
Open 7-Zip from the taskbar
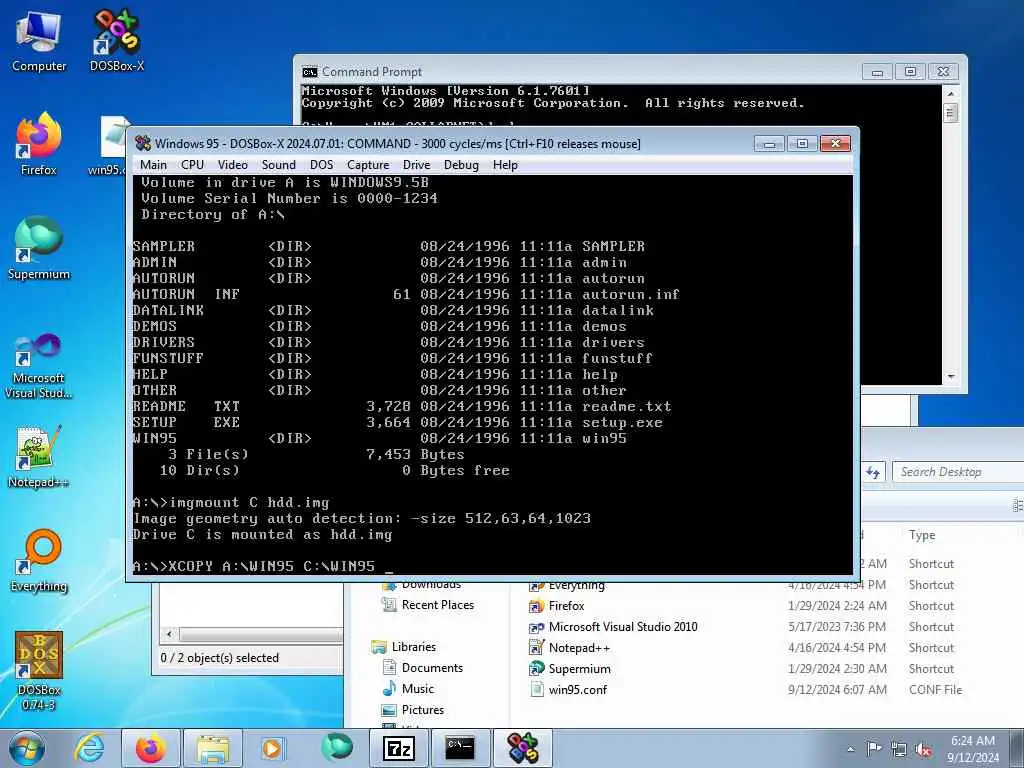click(x=398, y=748)
